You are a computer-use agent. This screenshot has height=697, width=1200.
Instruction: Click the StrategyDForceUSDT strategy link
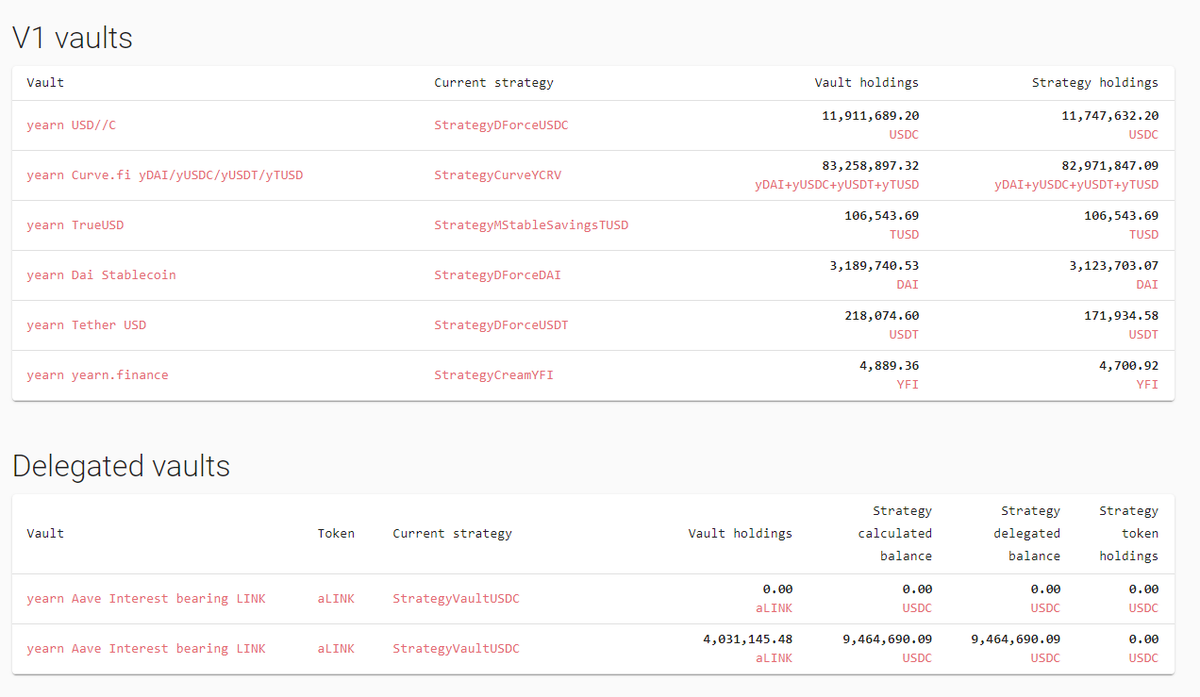point(501,325)
